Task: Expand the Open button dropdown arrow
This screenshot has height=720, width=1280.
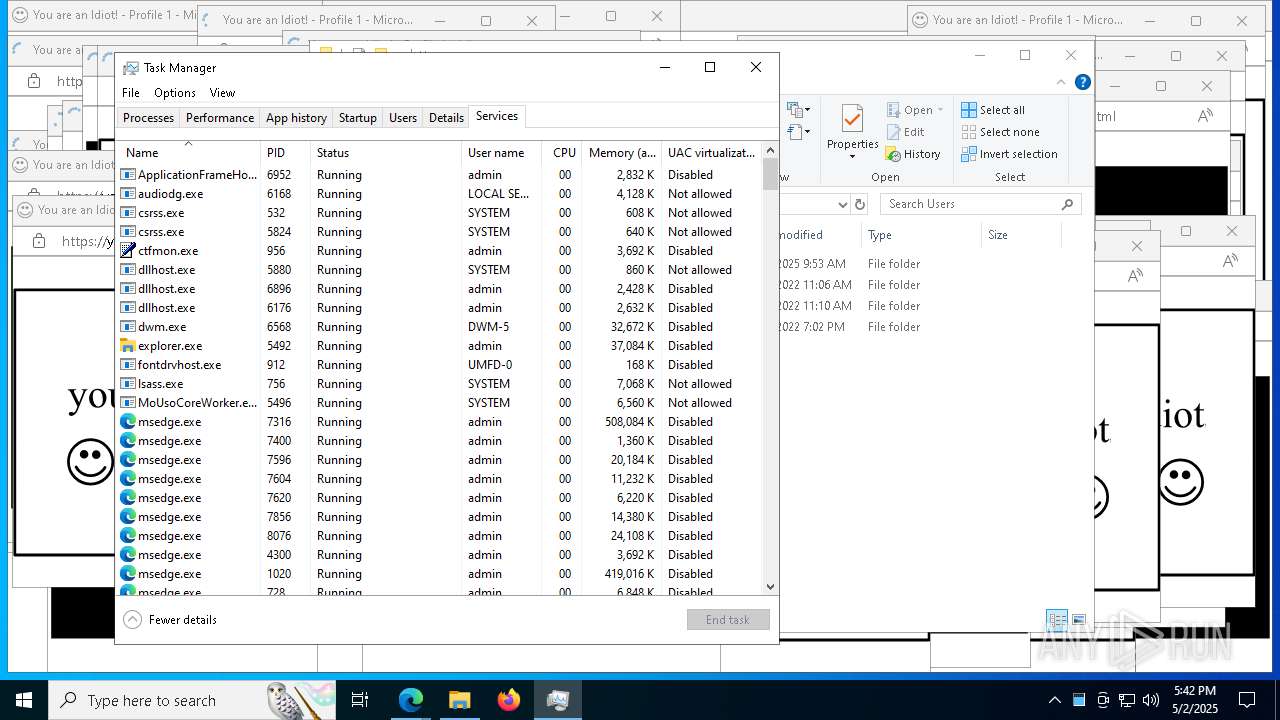Action: (x=940, y=110)
